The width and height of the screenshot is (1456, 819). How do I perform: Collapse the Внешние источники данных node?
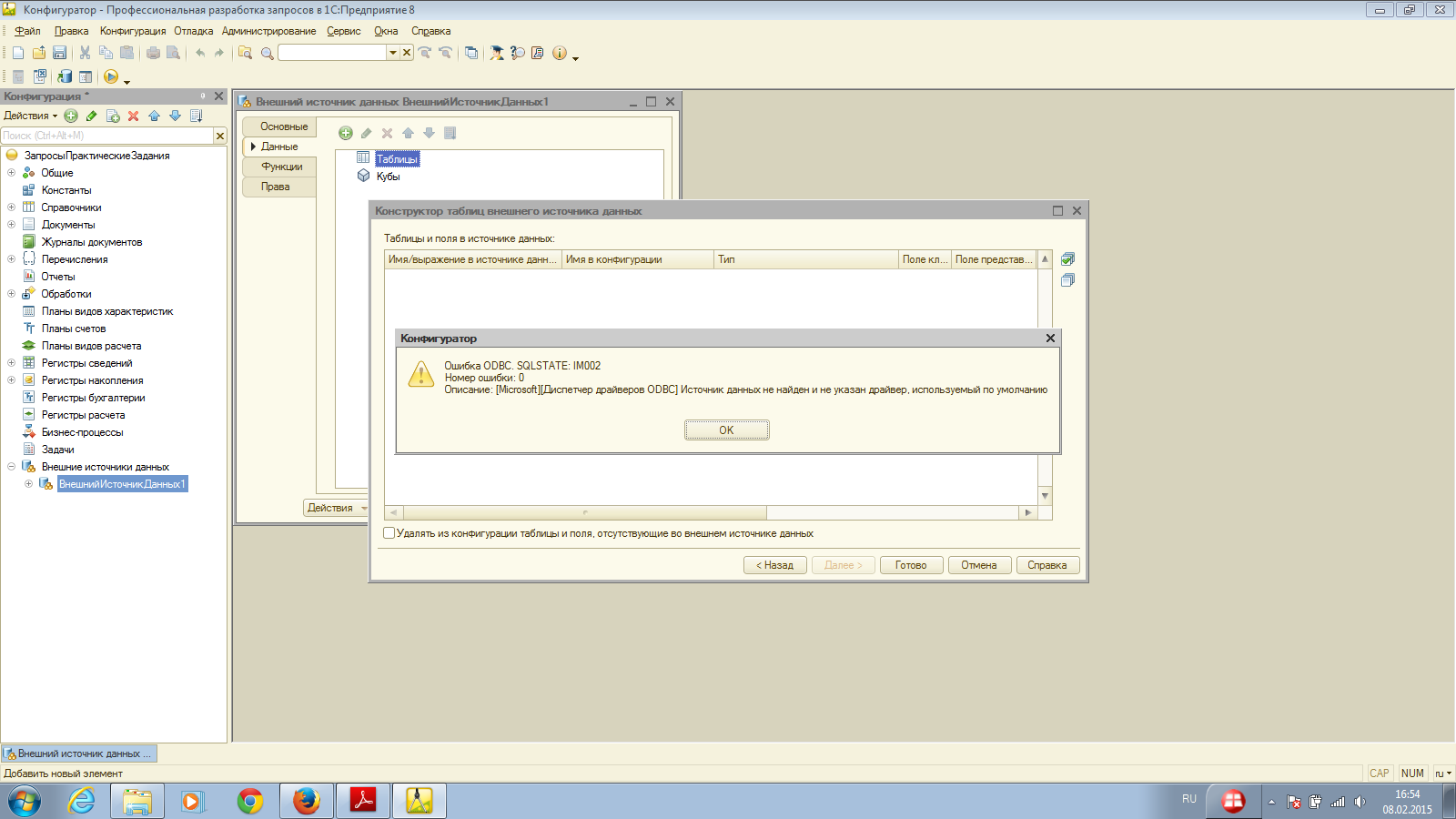tap(11, 467)
